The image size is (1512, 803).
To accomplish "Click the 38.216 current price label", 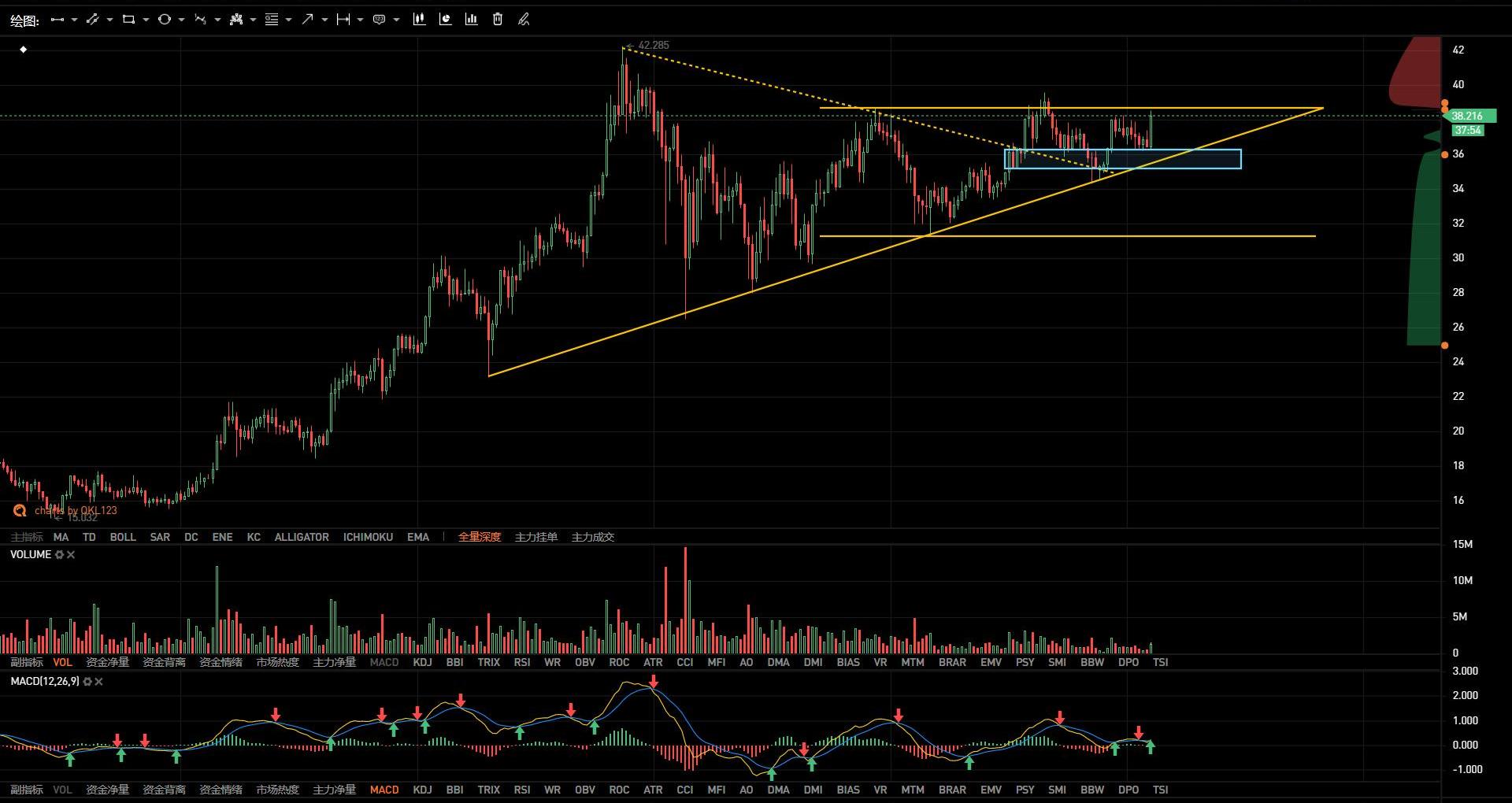I will (x=1467, y=116).
